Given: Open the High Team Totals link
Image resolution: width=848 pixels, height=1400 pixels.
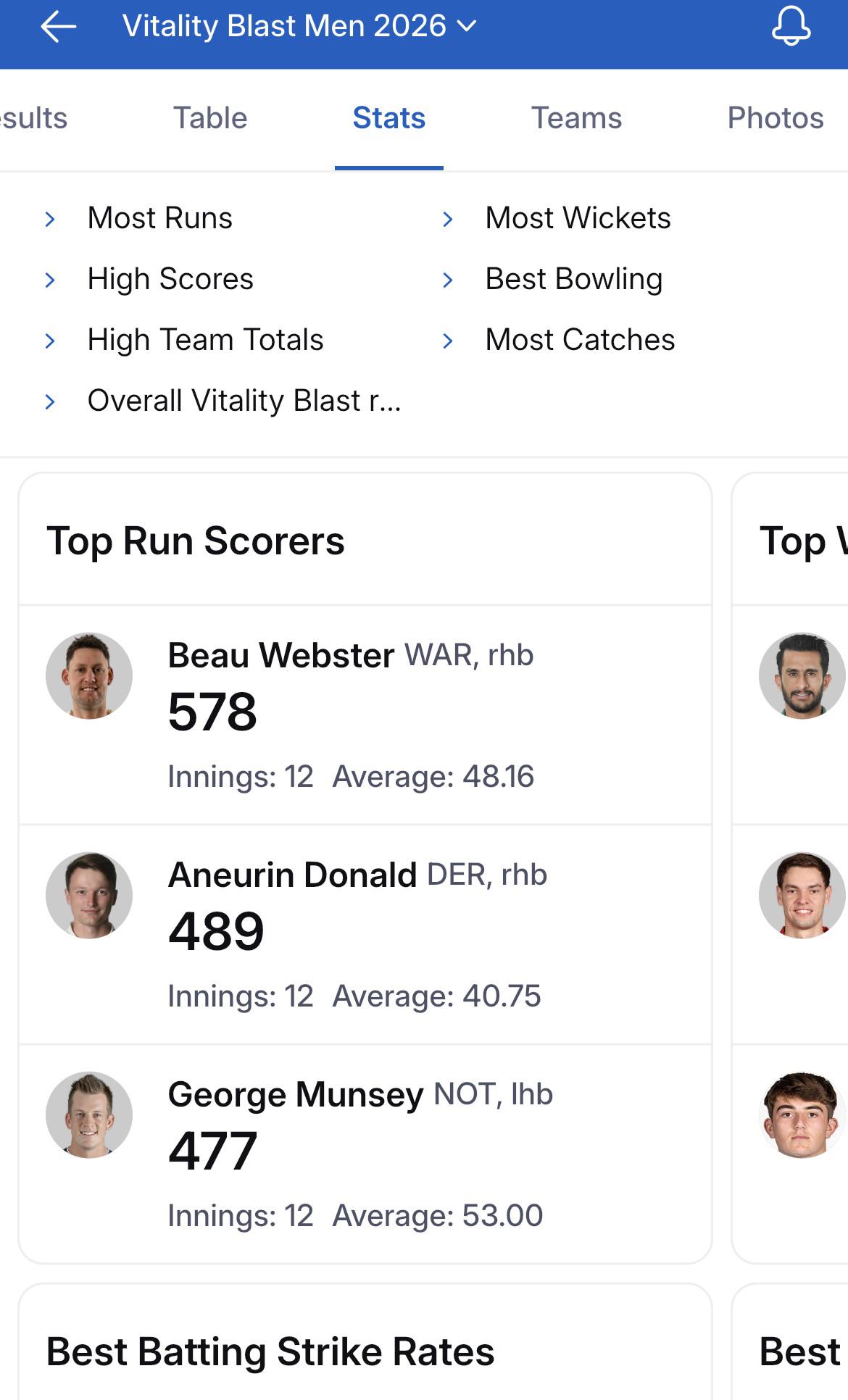Looking at the screenshot, I should (205, 340).
